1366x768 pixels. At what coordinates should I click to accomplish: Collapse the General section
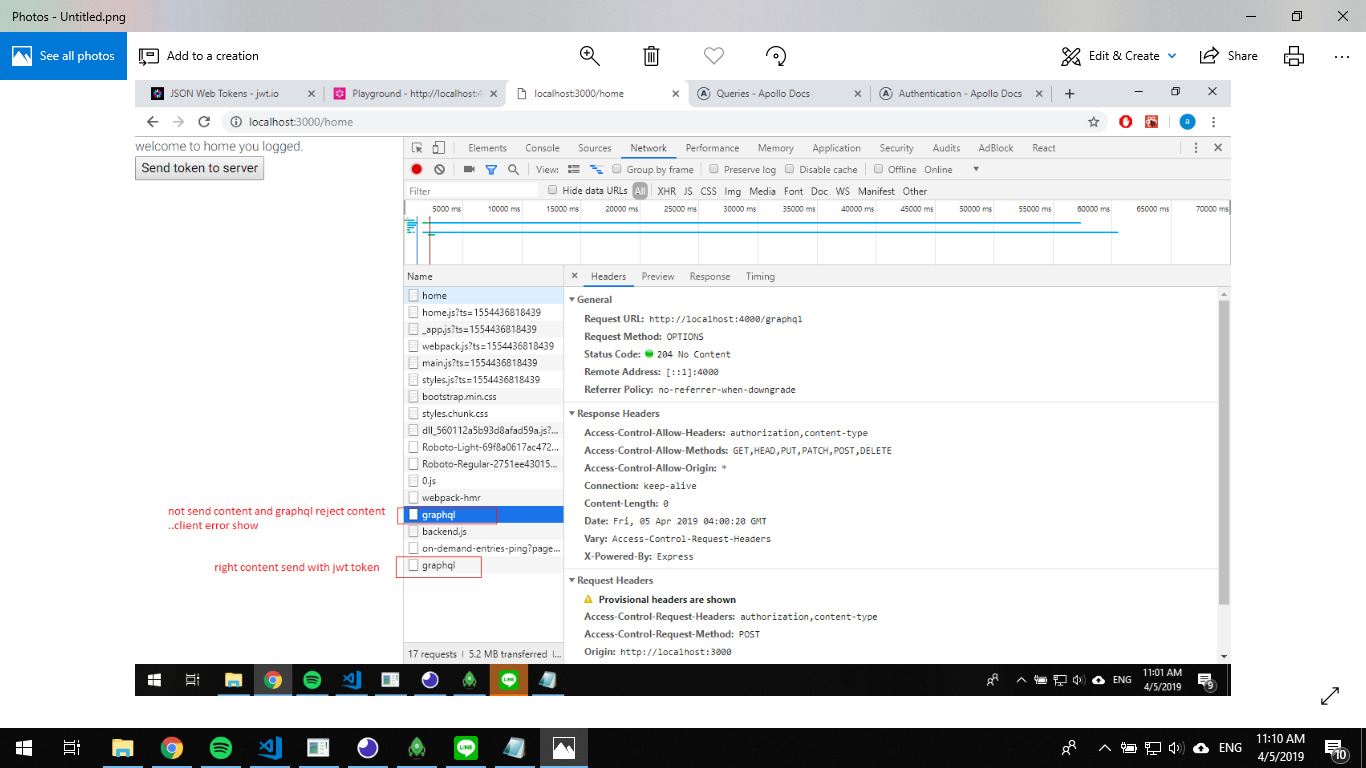(573, 299)
